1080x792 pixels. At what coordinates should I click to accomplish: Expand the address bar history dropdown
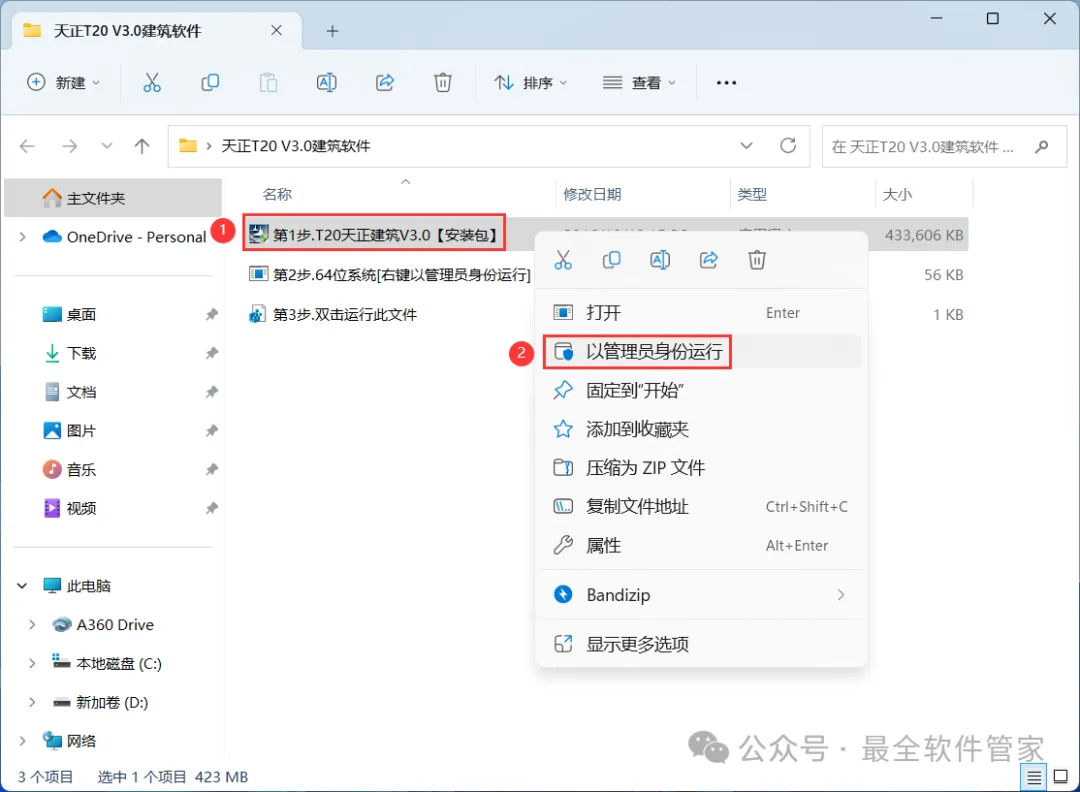pos(746,146)
